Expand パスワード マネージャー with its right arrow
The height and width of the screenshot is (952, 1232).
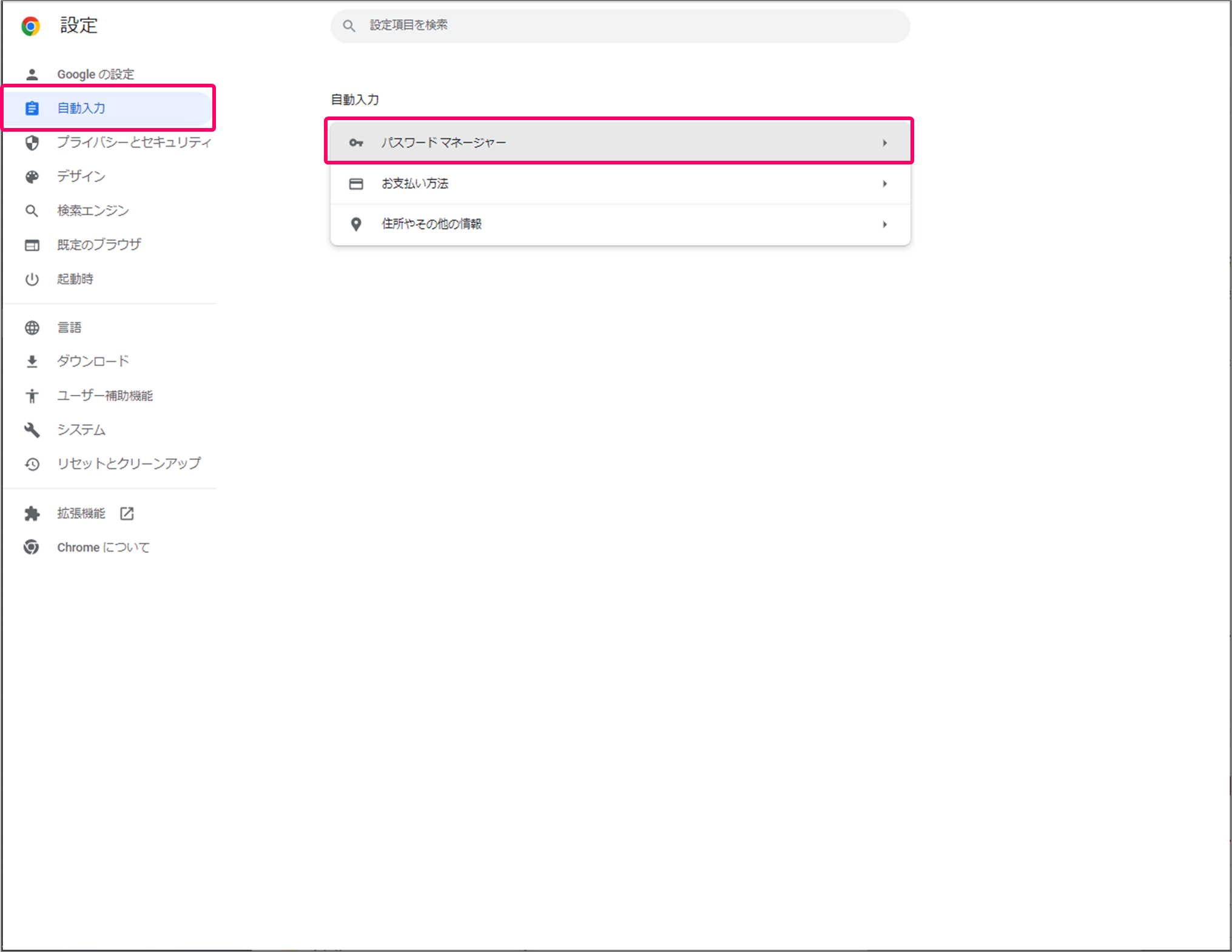(x=884, y=143)
